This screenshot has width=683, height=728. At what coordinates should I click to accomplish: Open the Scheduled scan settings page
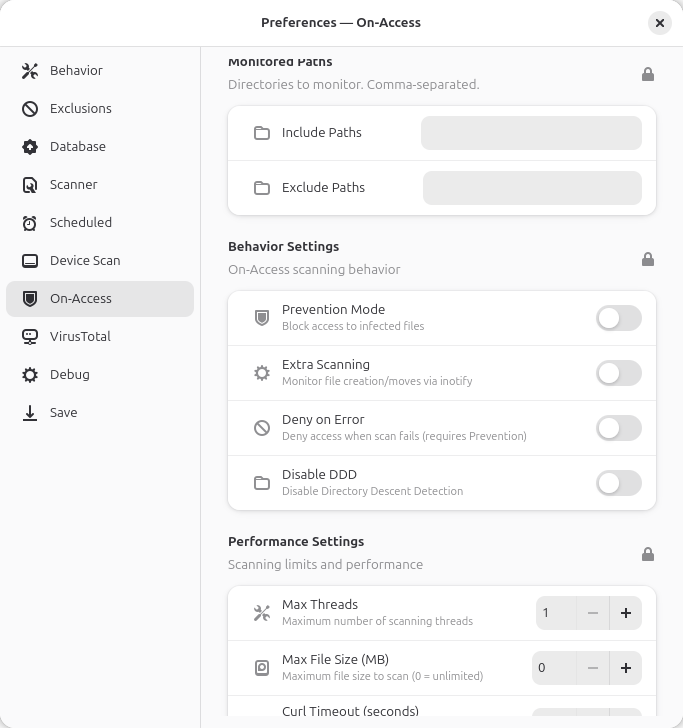(x=100, y=223)
